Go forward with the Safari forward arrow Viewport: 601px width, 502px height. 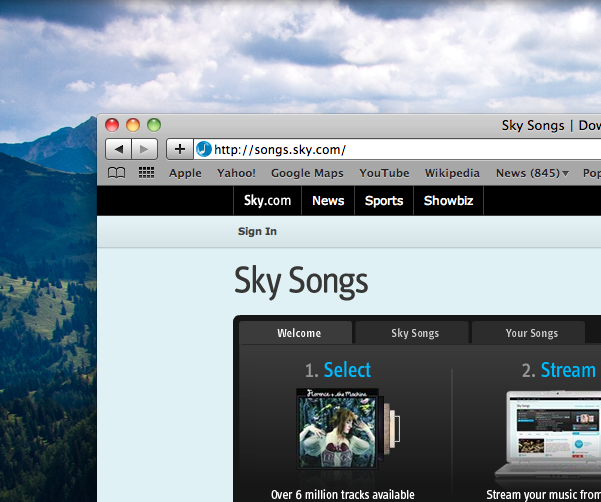145,149
